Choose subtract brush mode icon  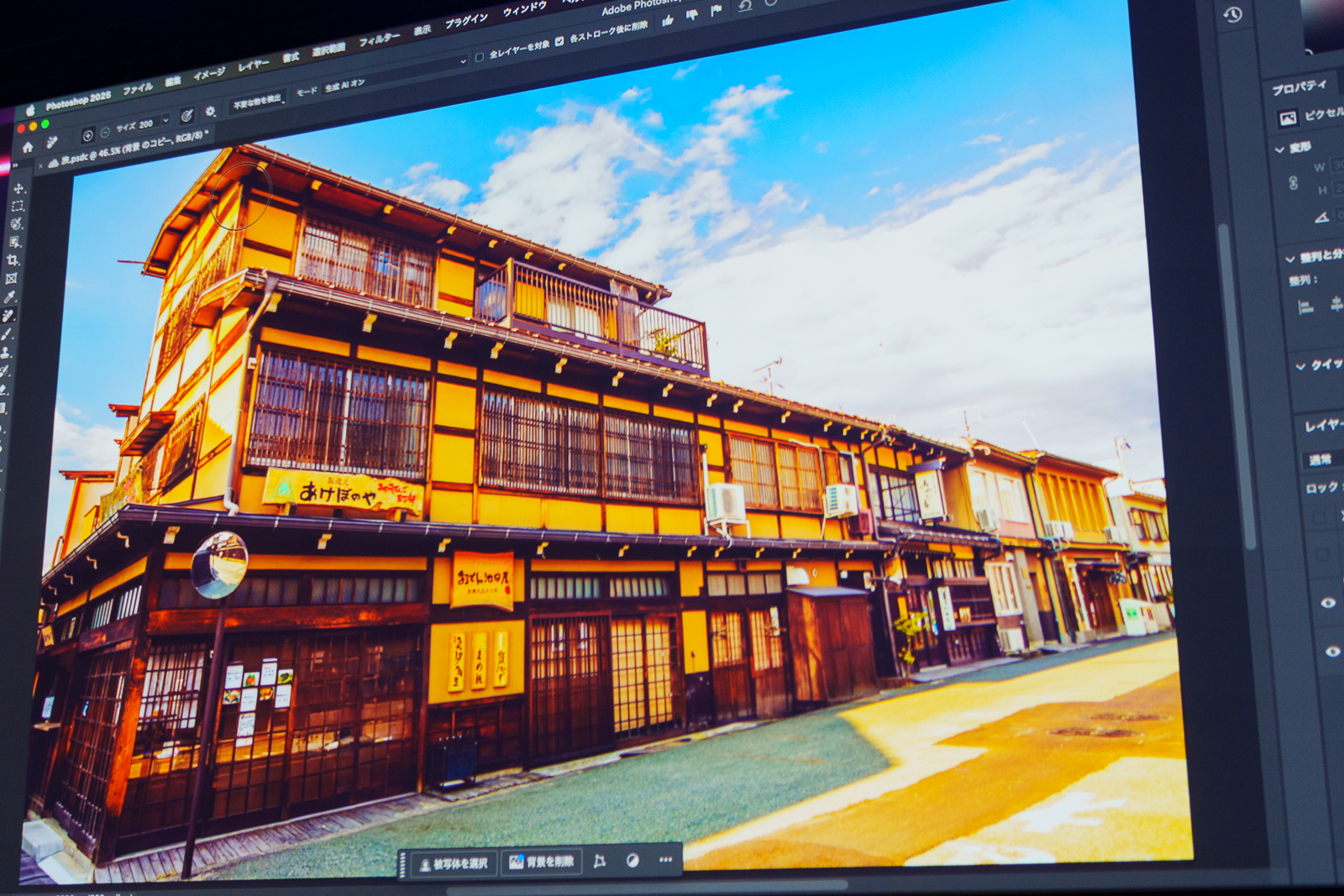pos(105,133)
